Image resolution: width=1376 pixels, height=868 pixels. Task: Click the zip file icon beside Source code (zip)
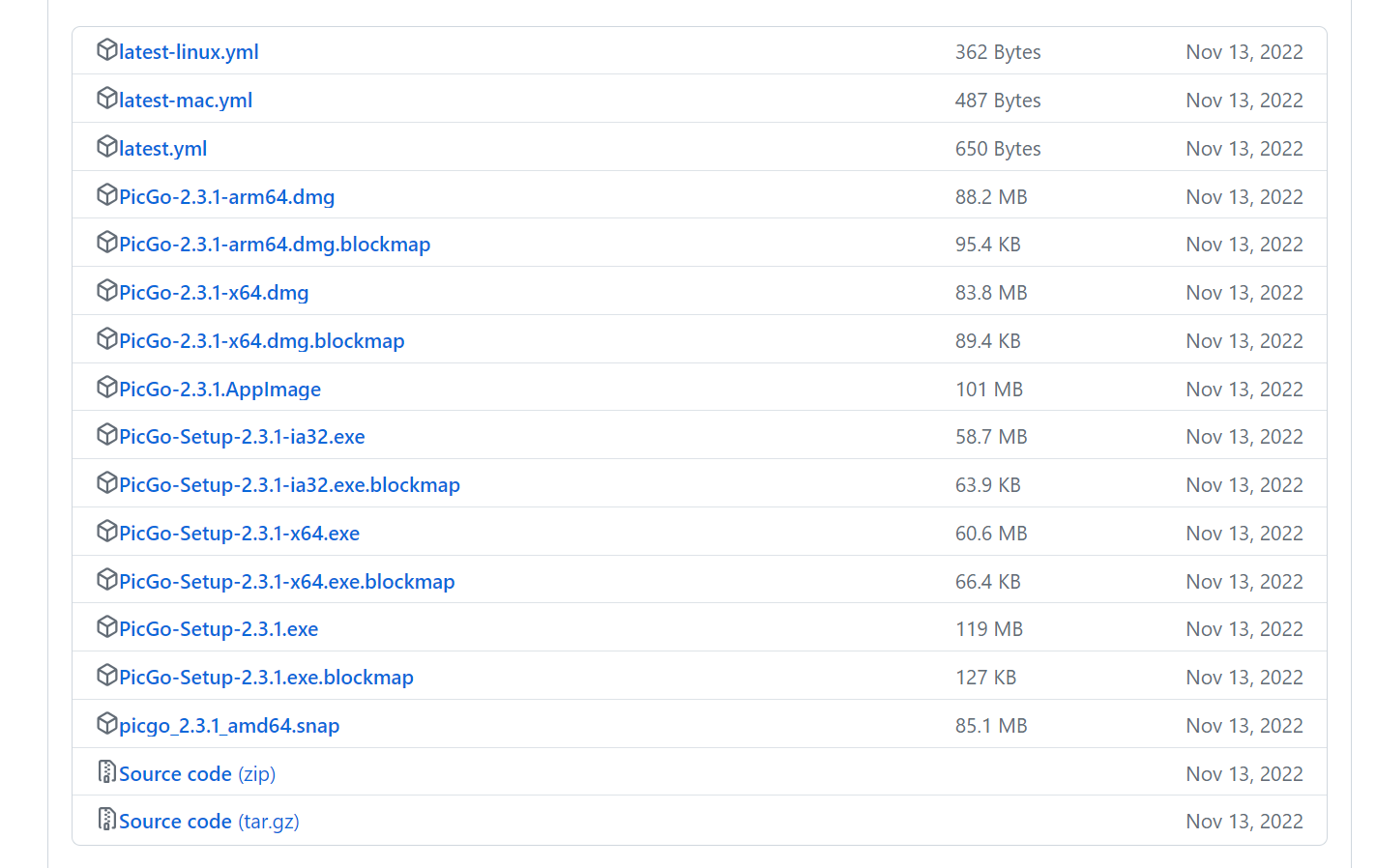tap(107, 771)
